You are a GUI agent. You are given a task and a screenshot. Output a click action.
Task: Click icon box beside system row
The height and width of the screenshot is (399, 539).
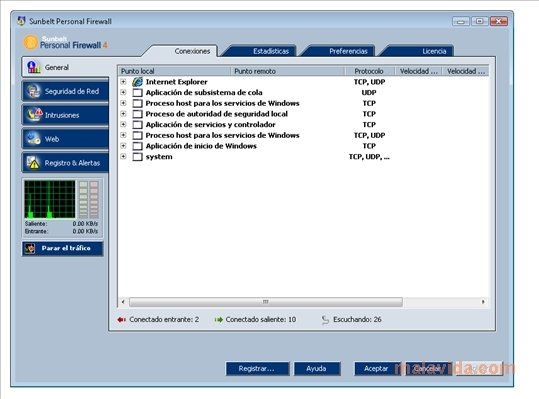tap(138, 157)
